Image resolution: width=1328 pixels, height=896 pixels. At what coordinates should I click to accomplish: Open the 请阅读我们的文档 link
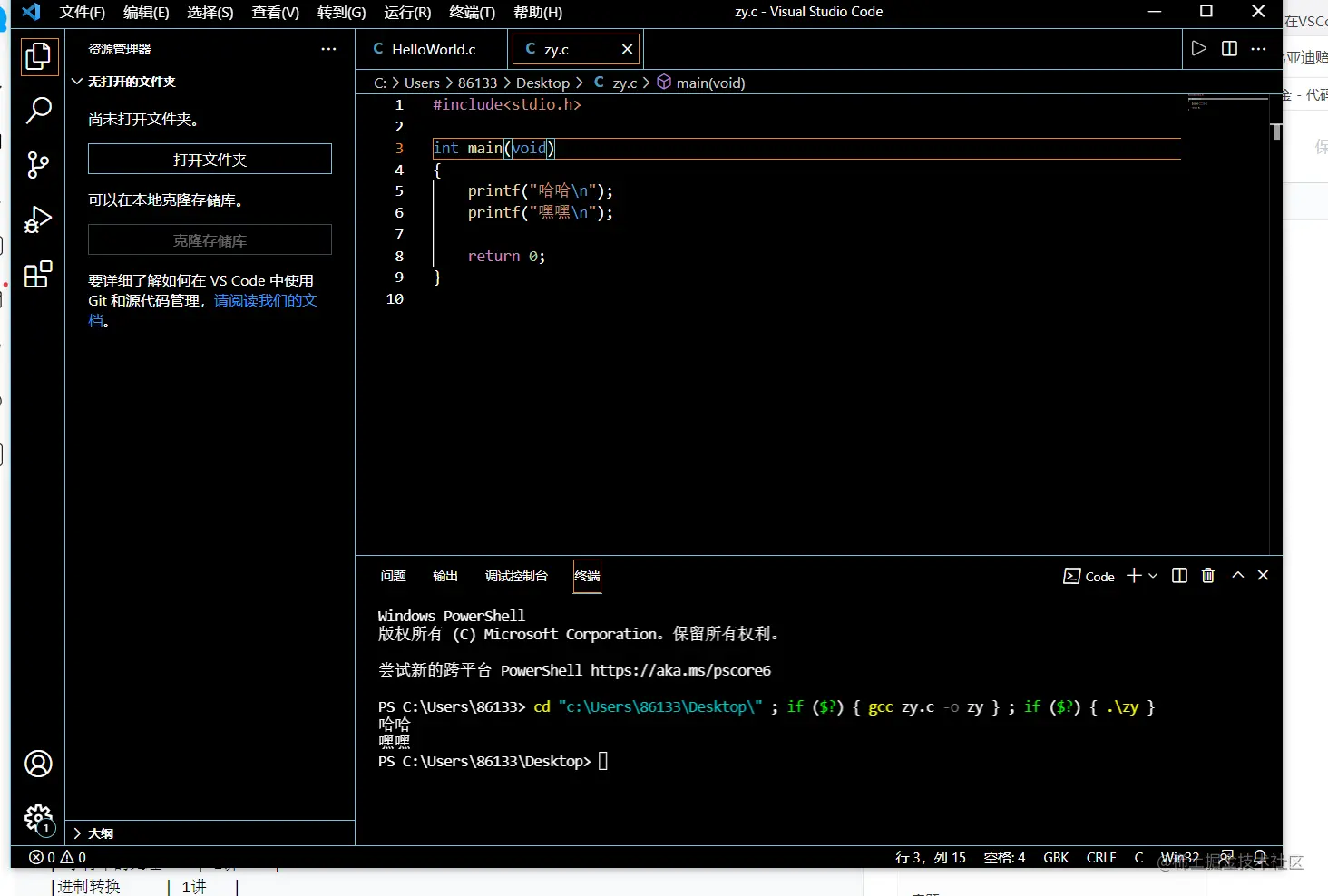[265, 300]
